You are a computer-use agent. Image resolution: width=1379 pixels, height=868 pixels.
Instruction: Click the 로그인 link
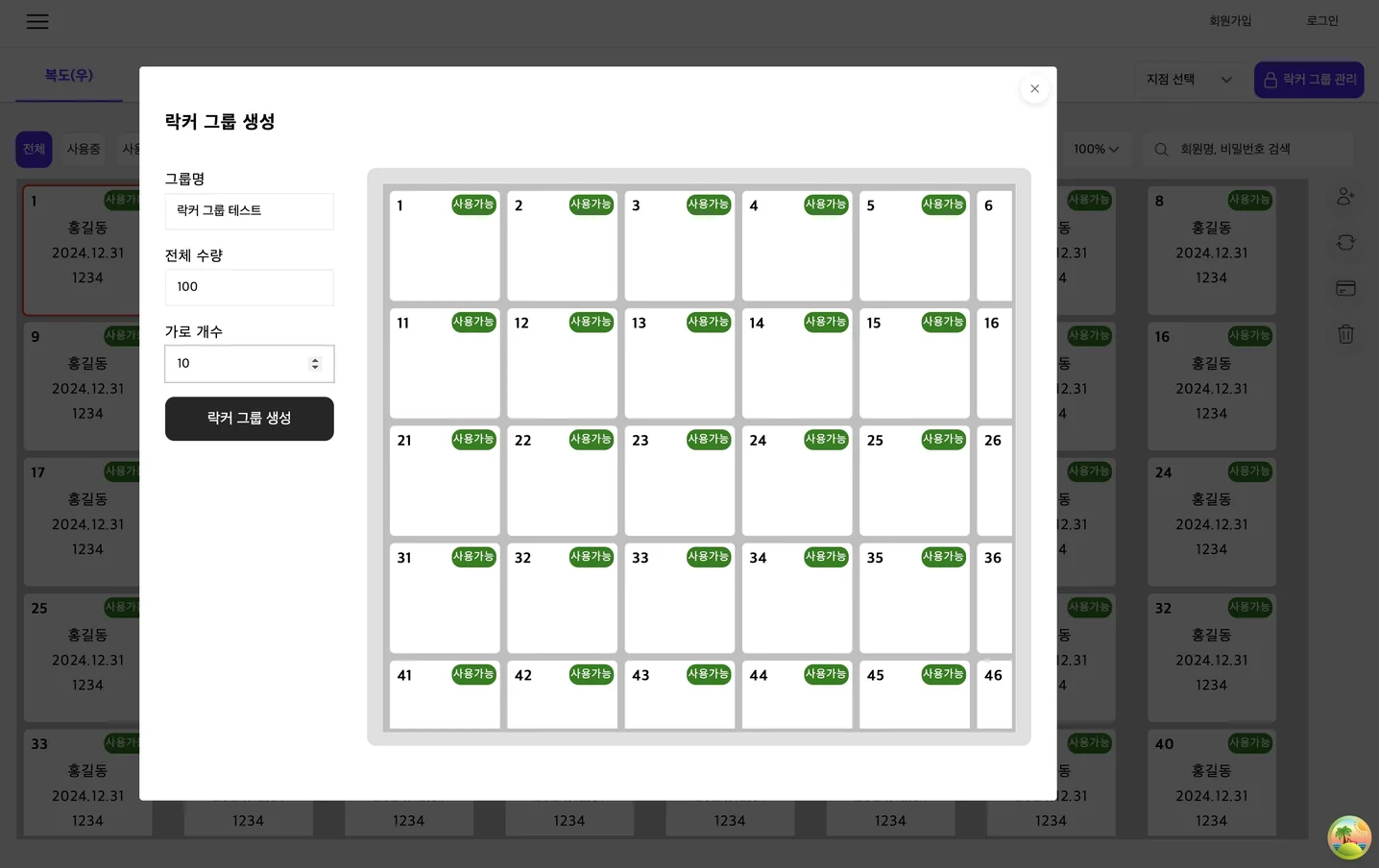[1322, 21]
